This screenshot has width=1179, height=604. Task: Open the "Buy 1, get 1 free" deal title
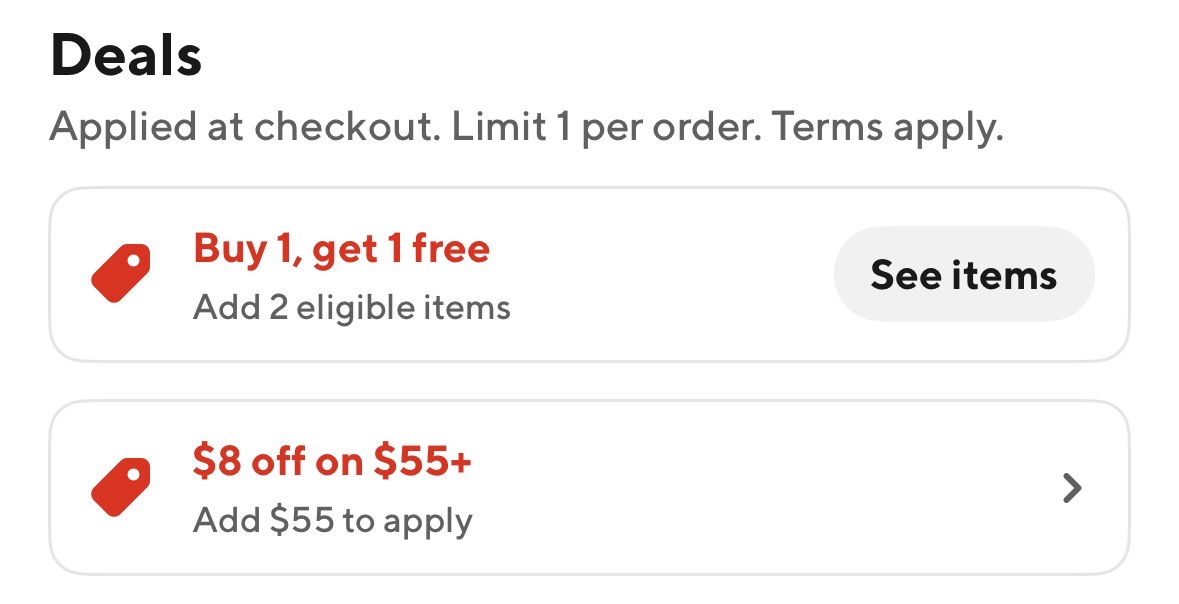pyautogui.click(x=341, y=248)
